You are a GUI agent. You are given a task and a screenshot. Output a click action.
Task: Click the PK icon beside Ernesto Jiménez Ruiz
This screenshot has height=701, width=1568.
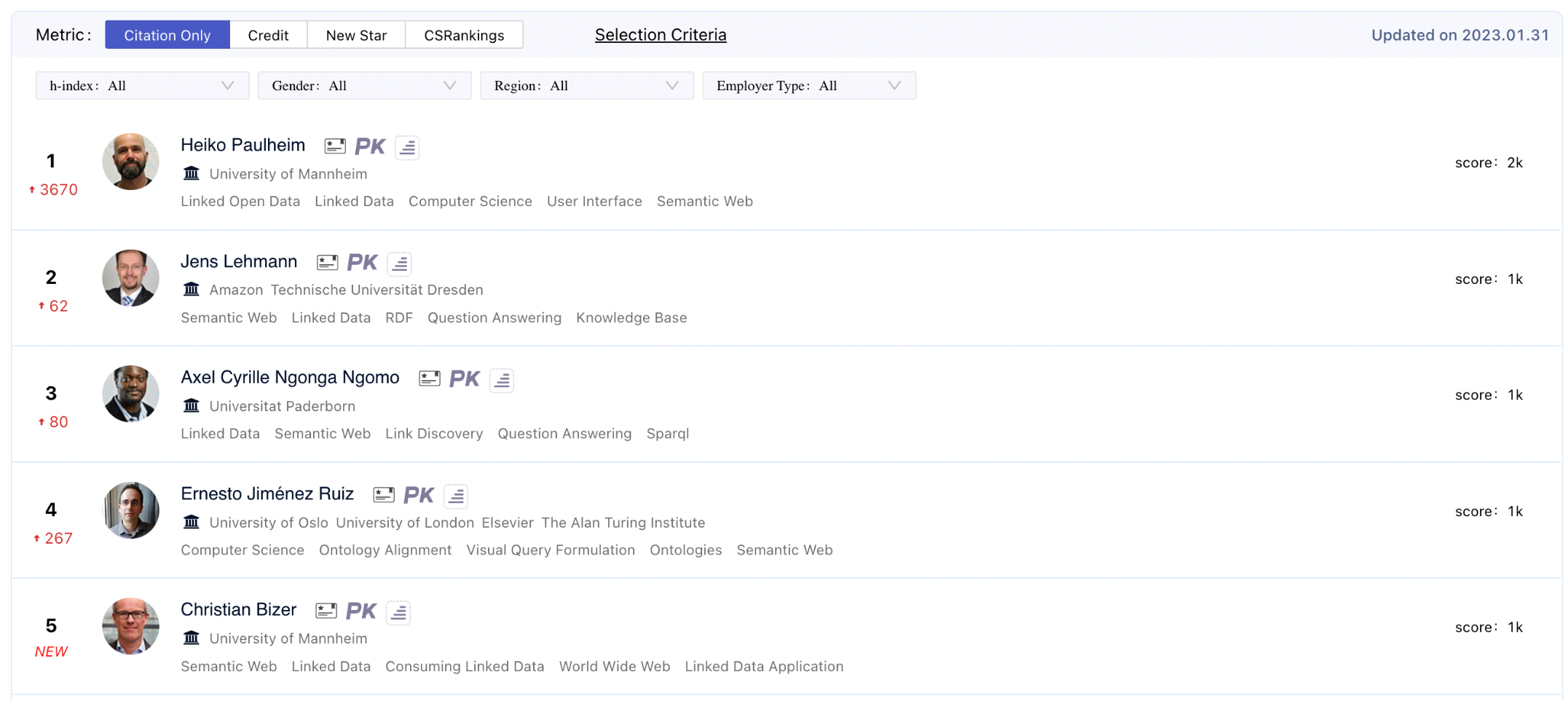click(x=419, y=495)
